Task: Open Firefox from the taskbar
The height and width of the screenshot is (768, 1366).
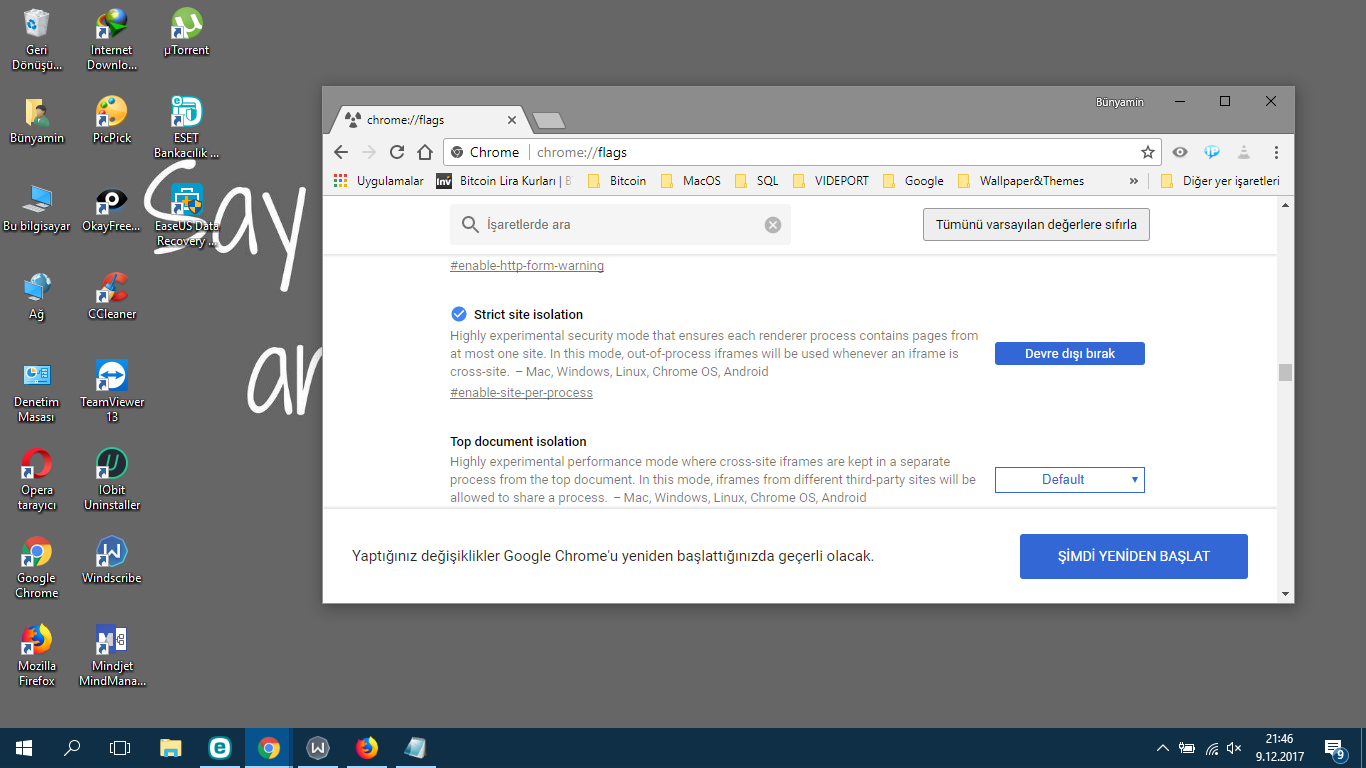Action: (x=367, y=748)
